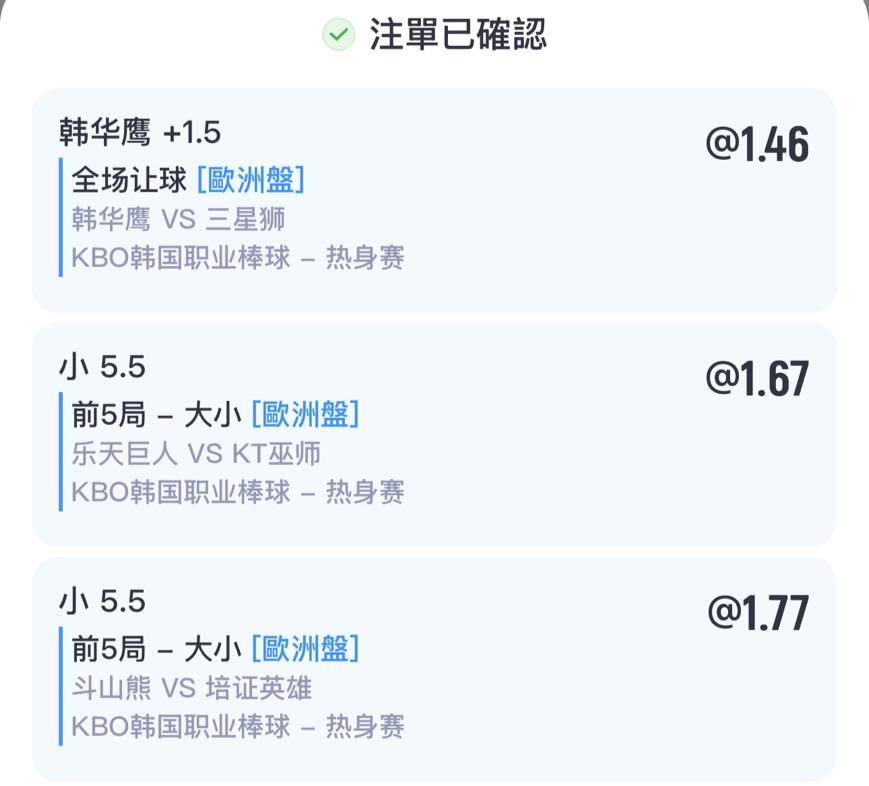Image resolution: width=869 pixels, height=786 pixels.
Task: Tap the @1.77 odds value
Action: [x=757, y=613]
